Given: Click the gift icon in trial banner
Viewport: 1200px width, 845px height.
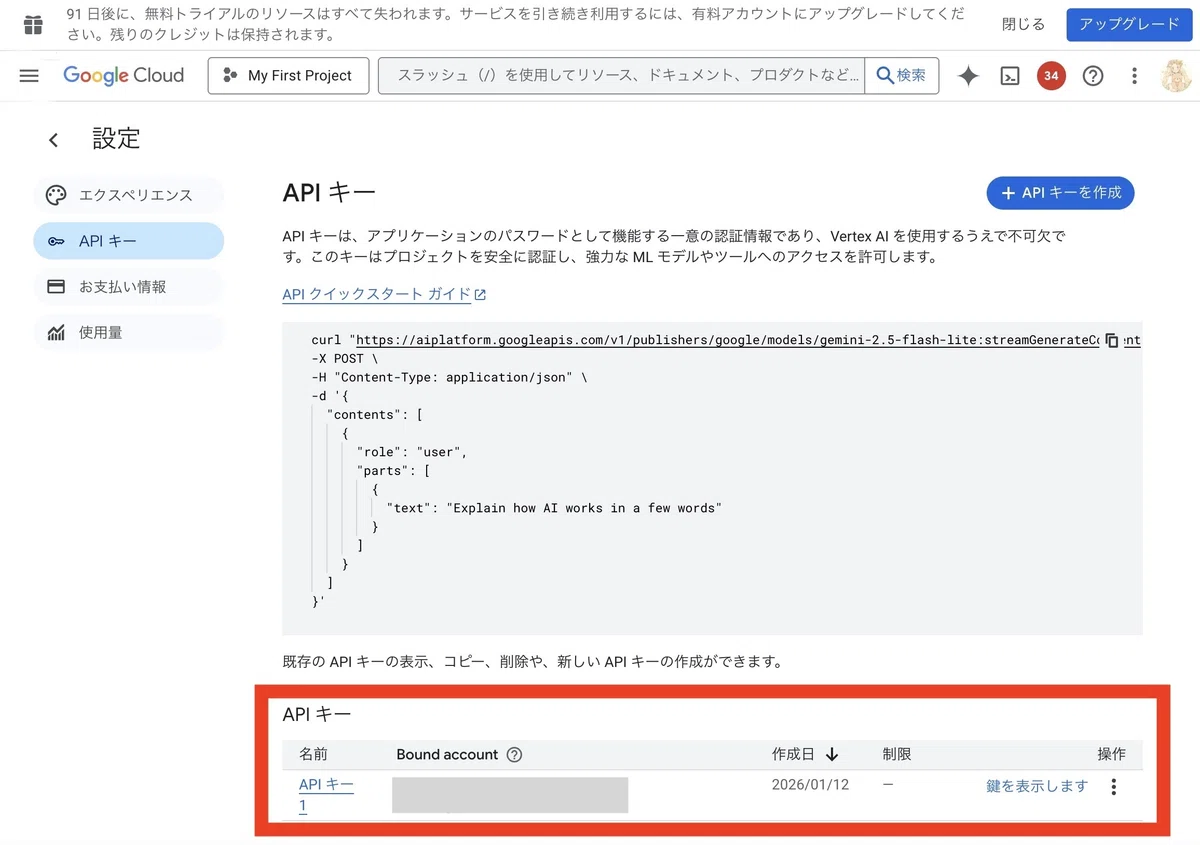Looking at the screenshot, I should 33,24.
